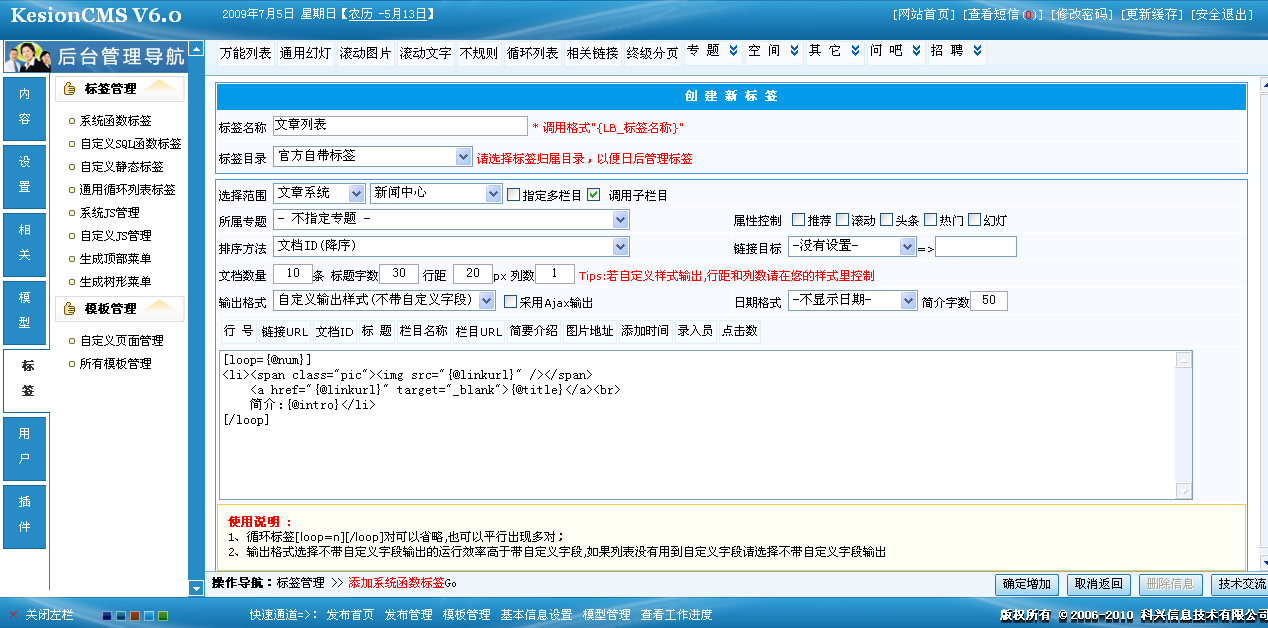The width and height of the screenshot is (1268, 628).
Task: Click the staff photo icon in sidebar header
Action: tap(27, 55)
